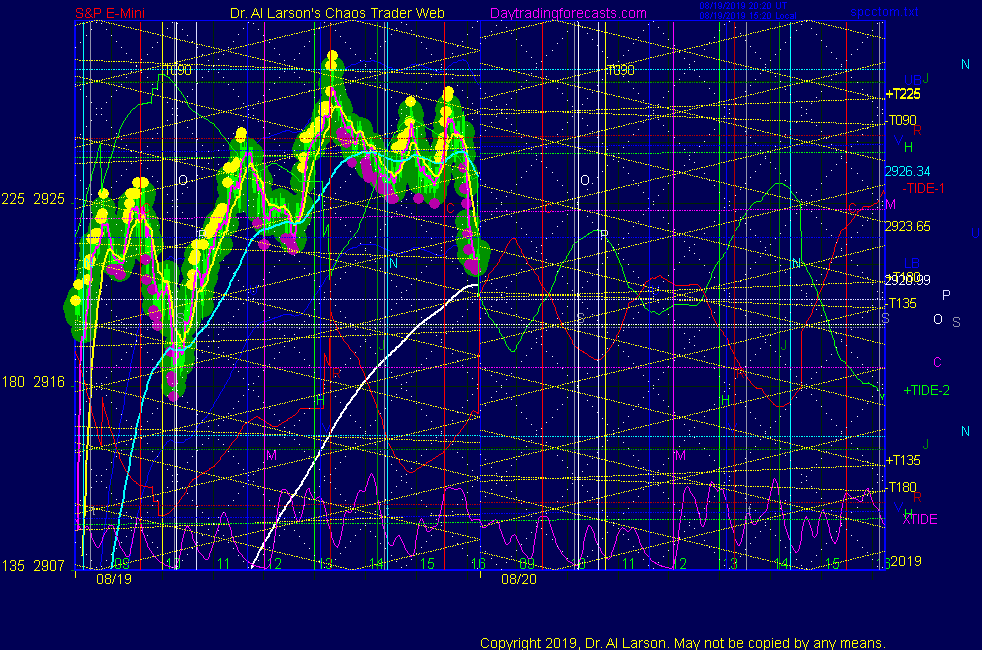Click the '2923.65' price value
This screenshot has width=982, height=650.
pyautogui.click(x=907, y=227)
